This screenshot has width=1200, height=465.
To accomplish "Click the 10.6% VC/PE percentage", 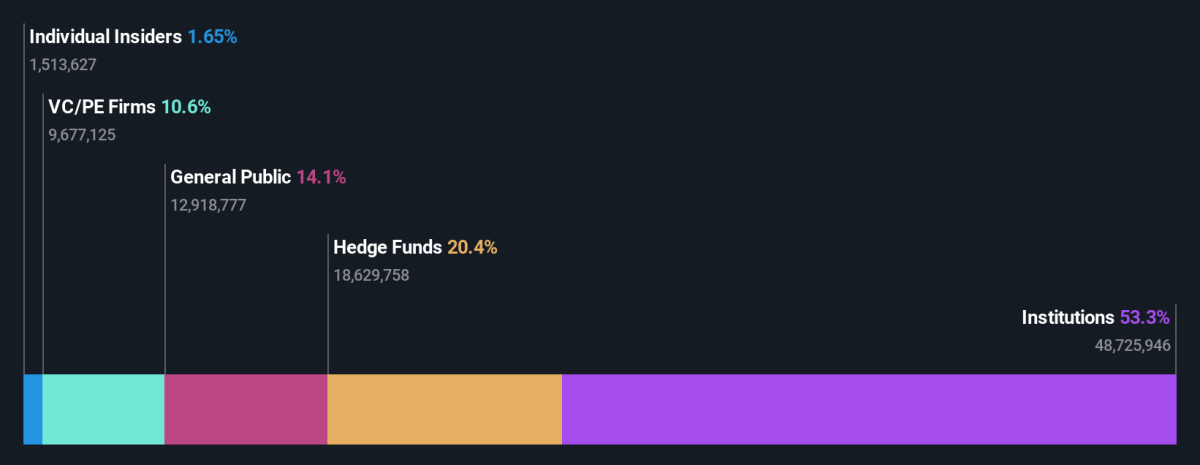I will 186,107.
